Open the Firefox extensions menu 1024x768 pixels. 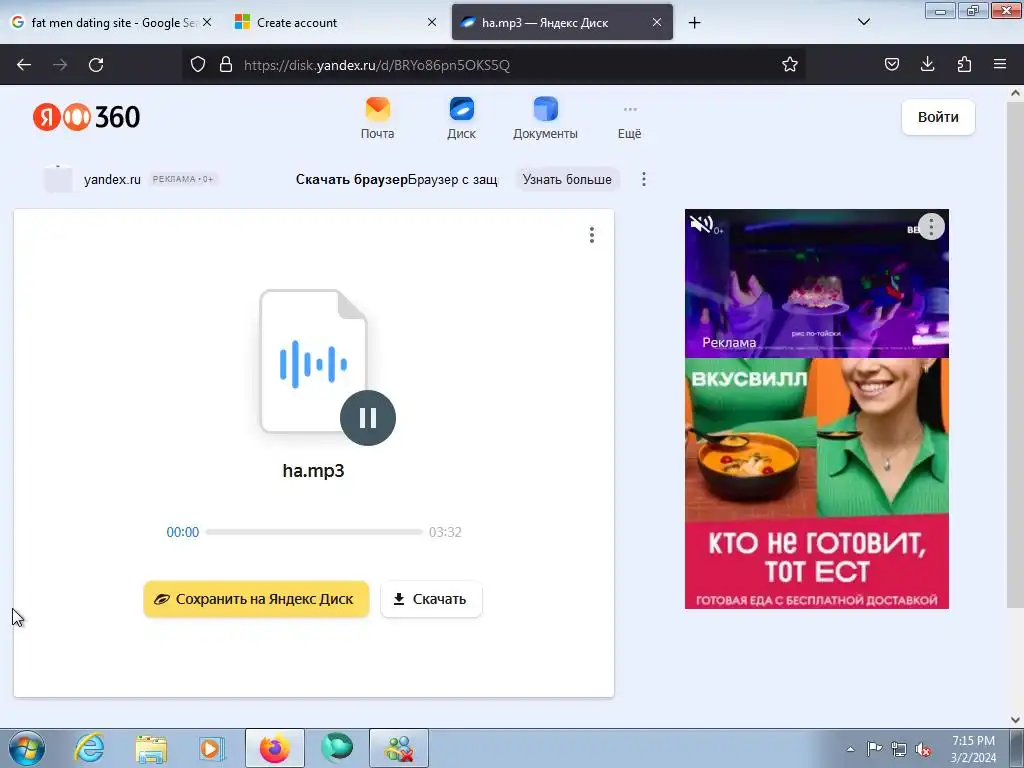(964, 64)
